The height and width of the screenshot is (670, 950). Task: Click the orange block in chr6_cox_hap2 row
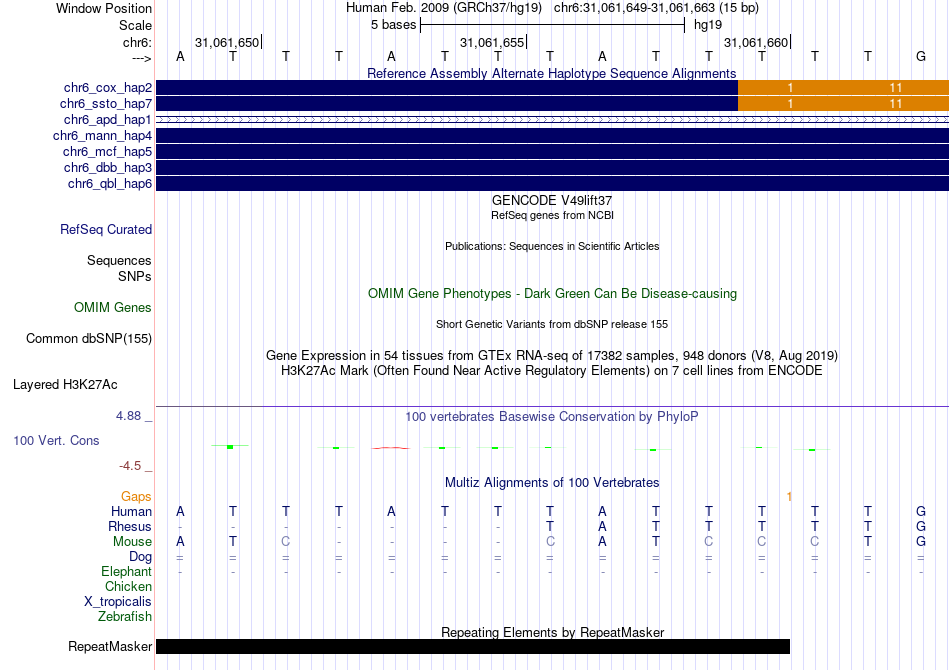[x=843, y=88]
